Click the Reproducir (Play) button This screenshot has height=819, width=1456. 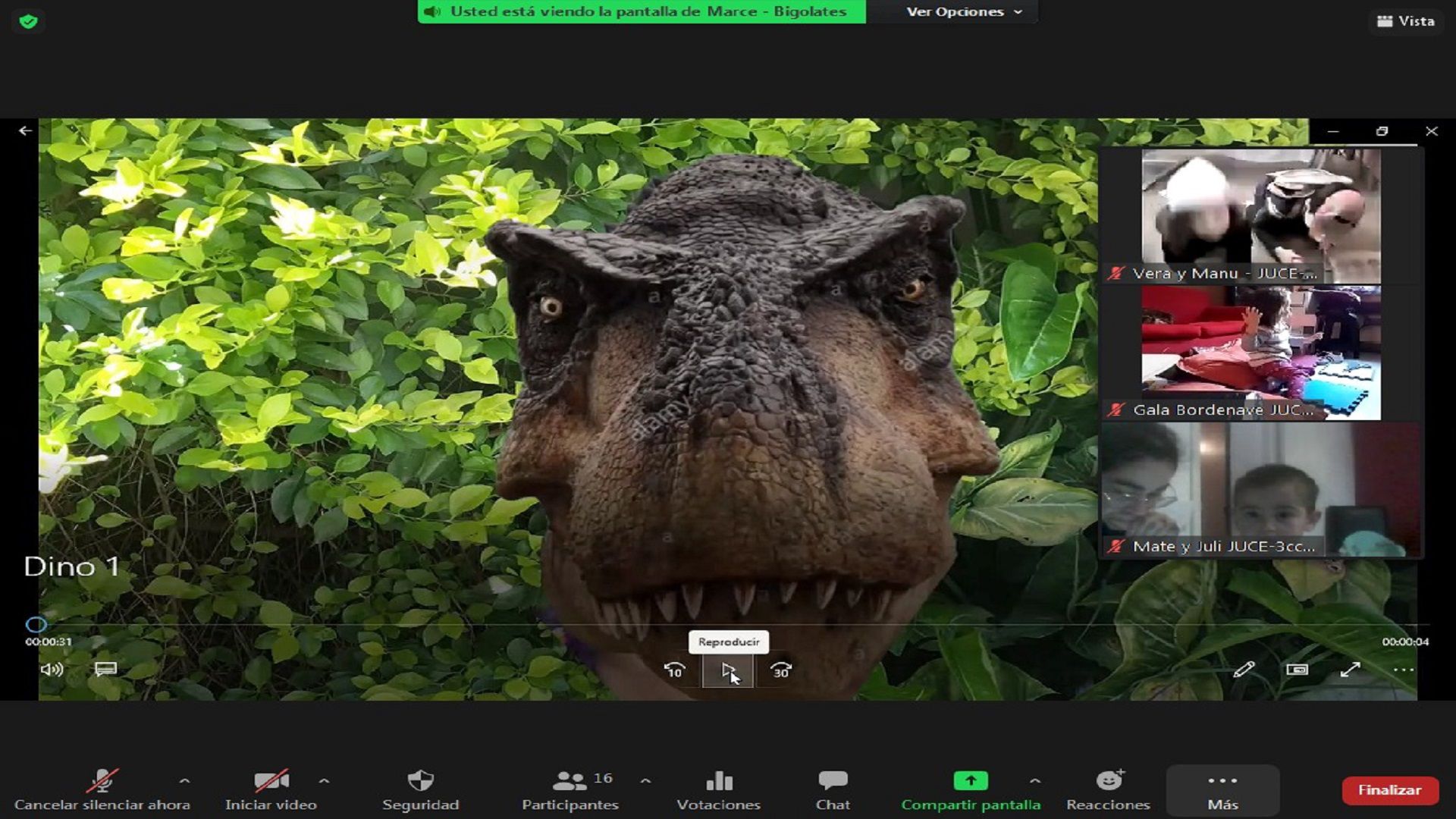point(728,670)
